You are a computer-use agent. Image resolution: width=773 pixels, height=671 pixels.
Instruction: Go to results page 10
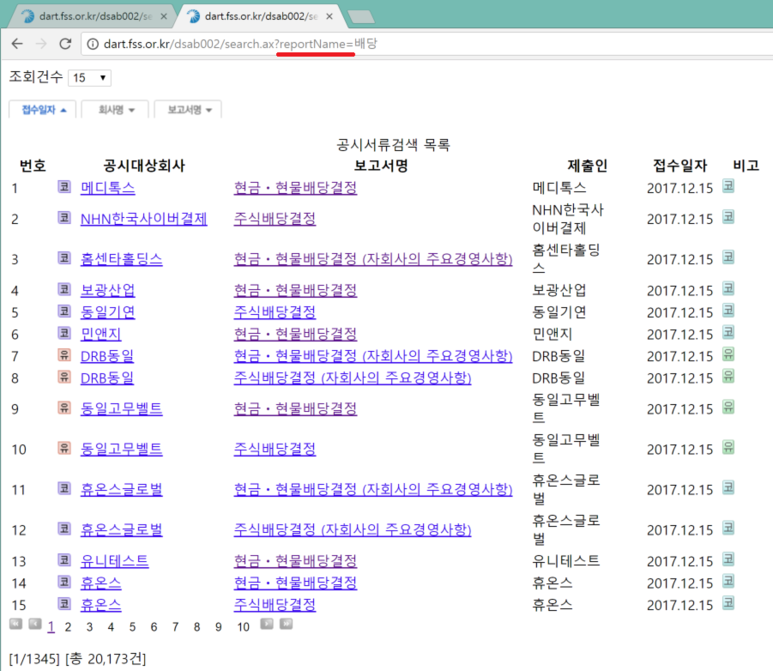(243, 627)
